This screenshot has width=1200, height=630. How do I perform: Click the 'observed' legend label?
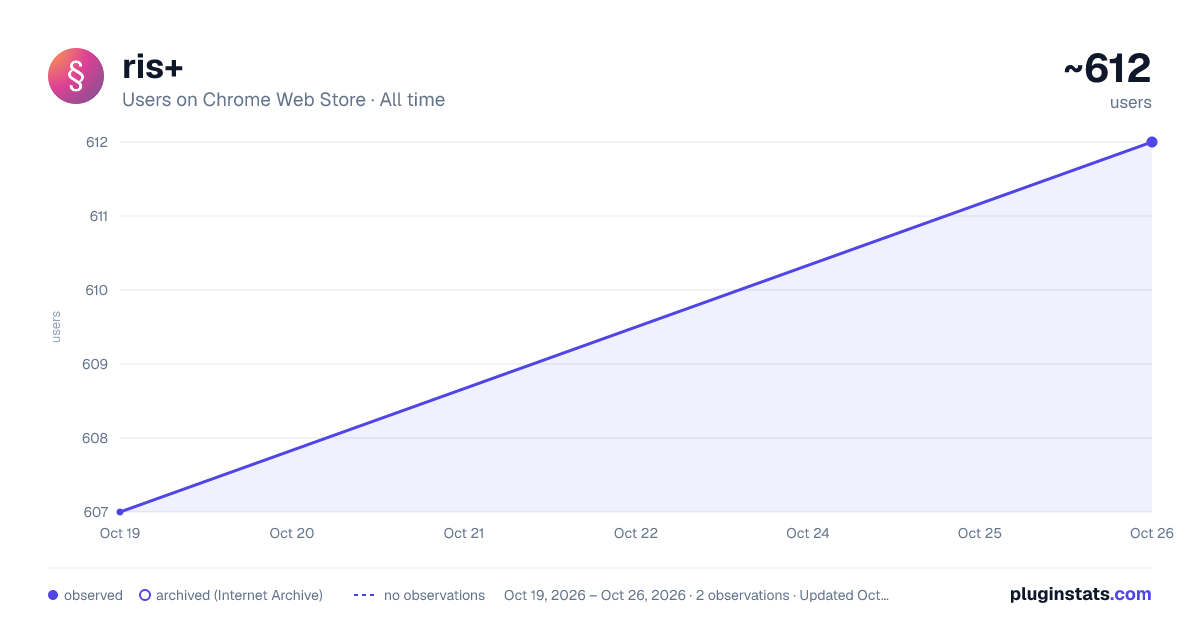tap(93, 595)
